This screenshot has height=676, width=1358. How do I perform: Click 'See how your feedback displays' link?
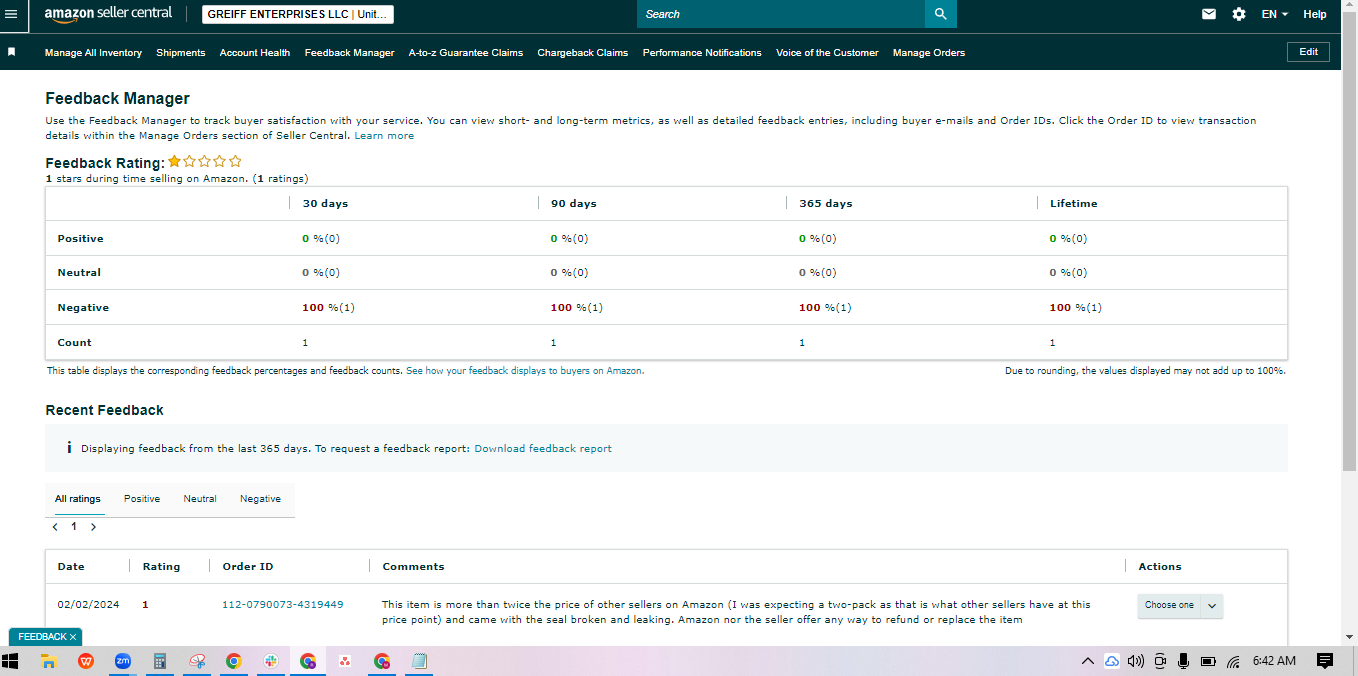[525, 370]
